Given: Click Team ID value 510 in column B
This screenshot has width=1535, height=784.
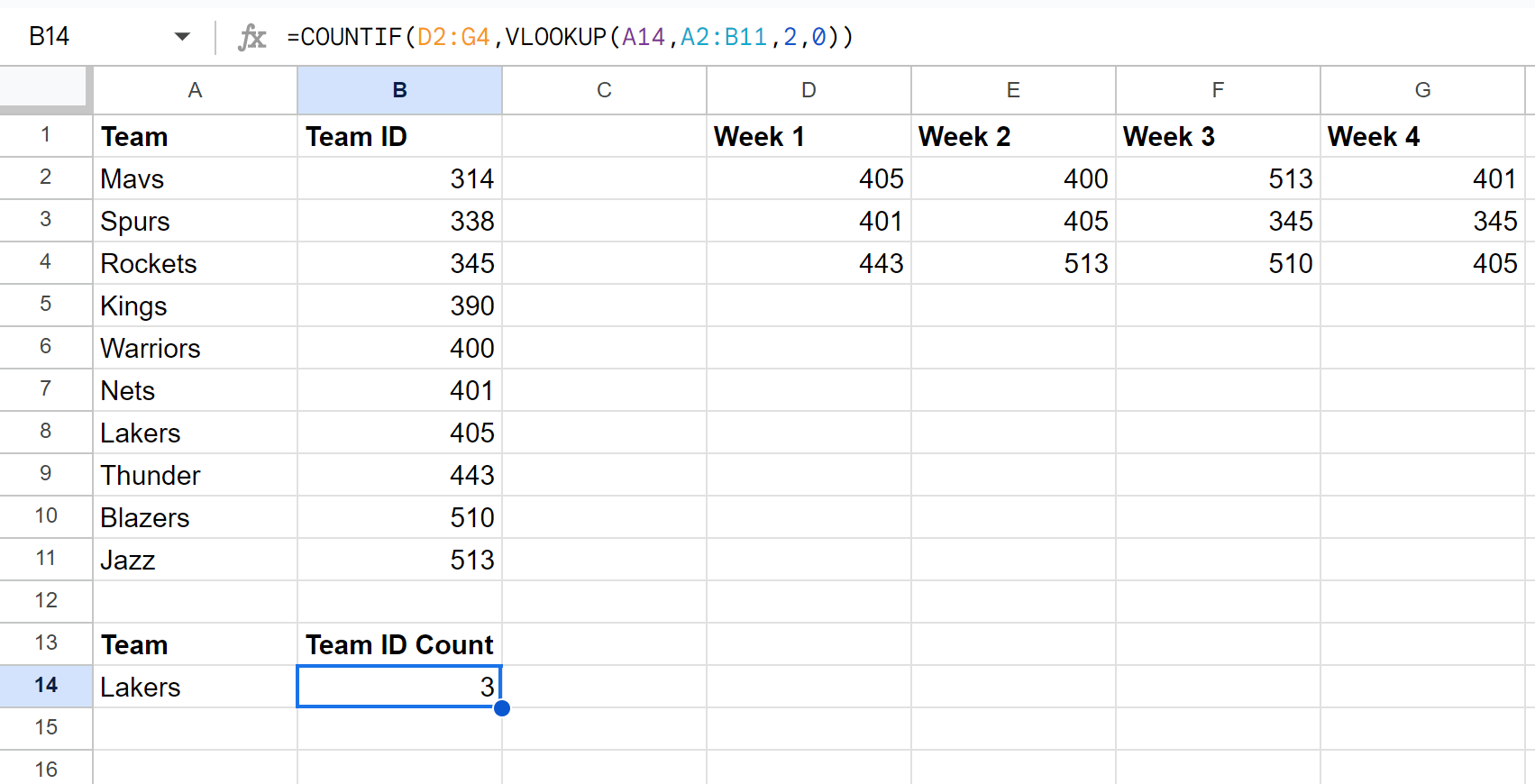Looking at the screenshot, I should pyautogui.click(x=399, y=517).
